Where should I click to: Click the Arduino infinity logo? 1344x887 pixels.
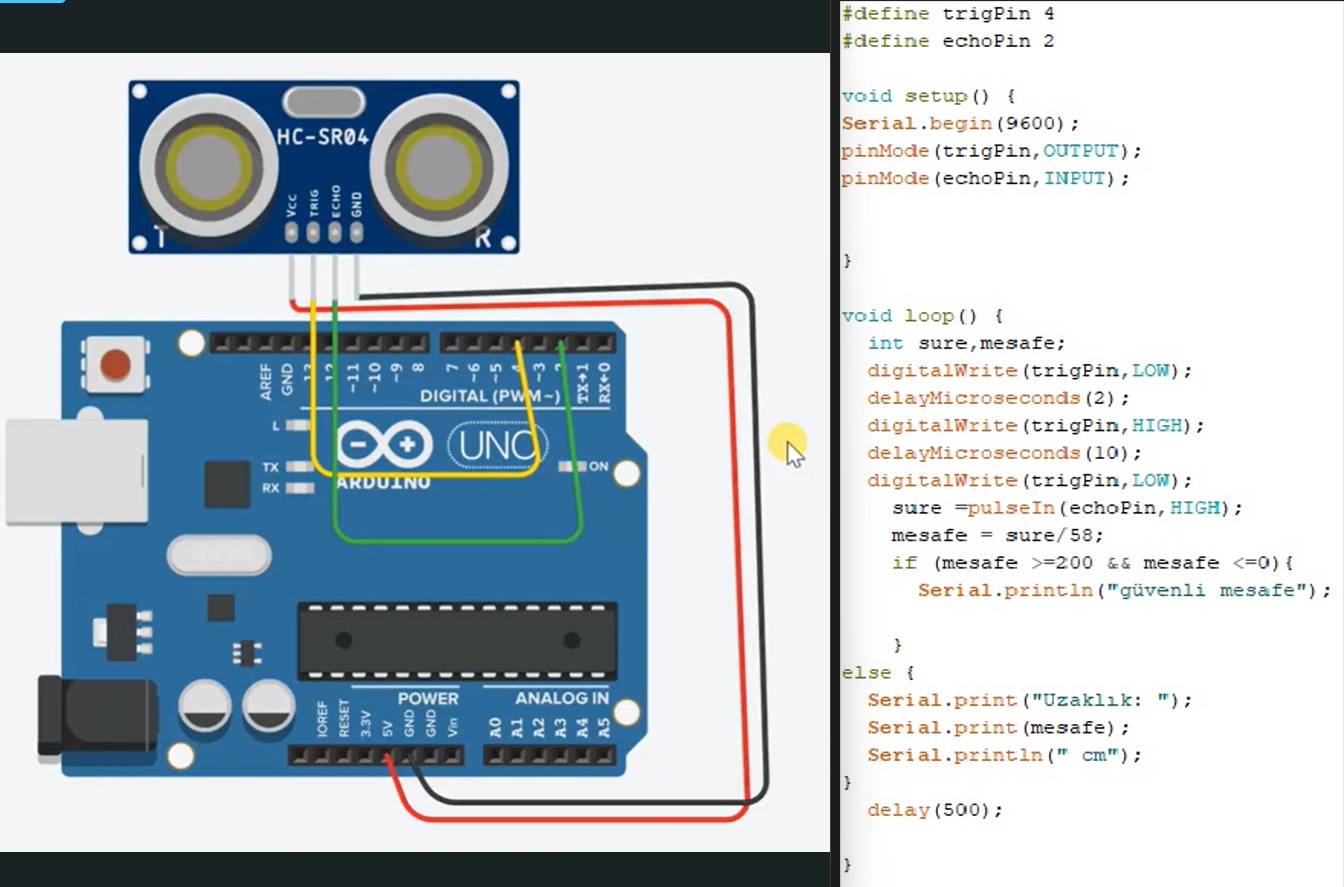(384, 444)
